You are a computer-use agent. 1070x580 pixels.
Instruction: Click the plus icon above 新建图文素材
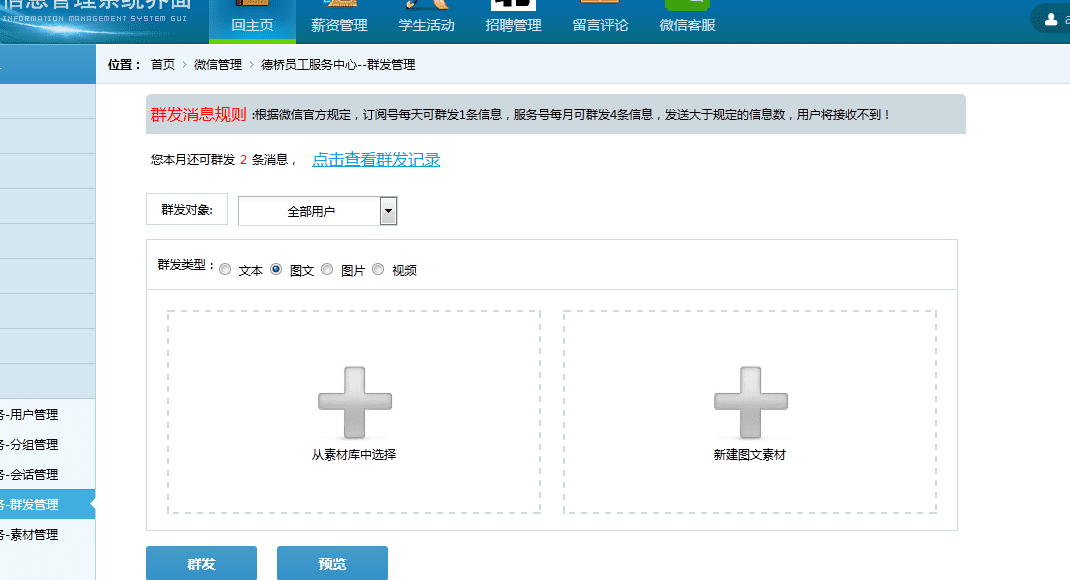click(x=751, y=402)
